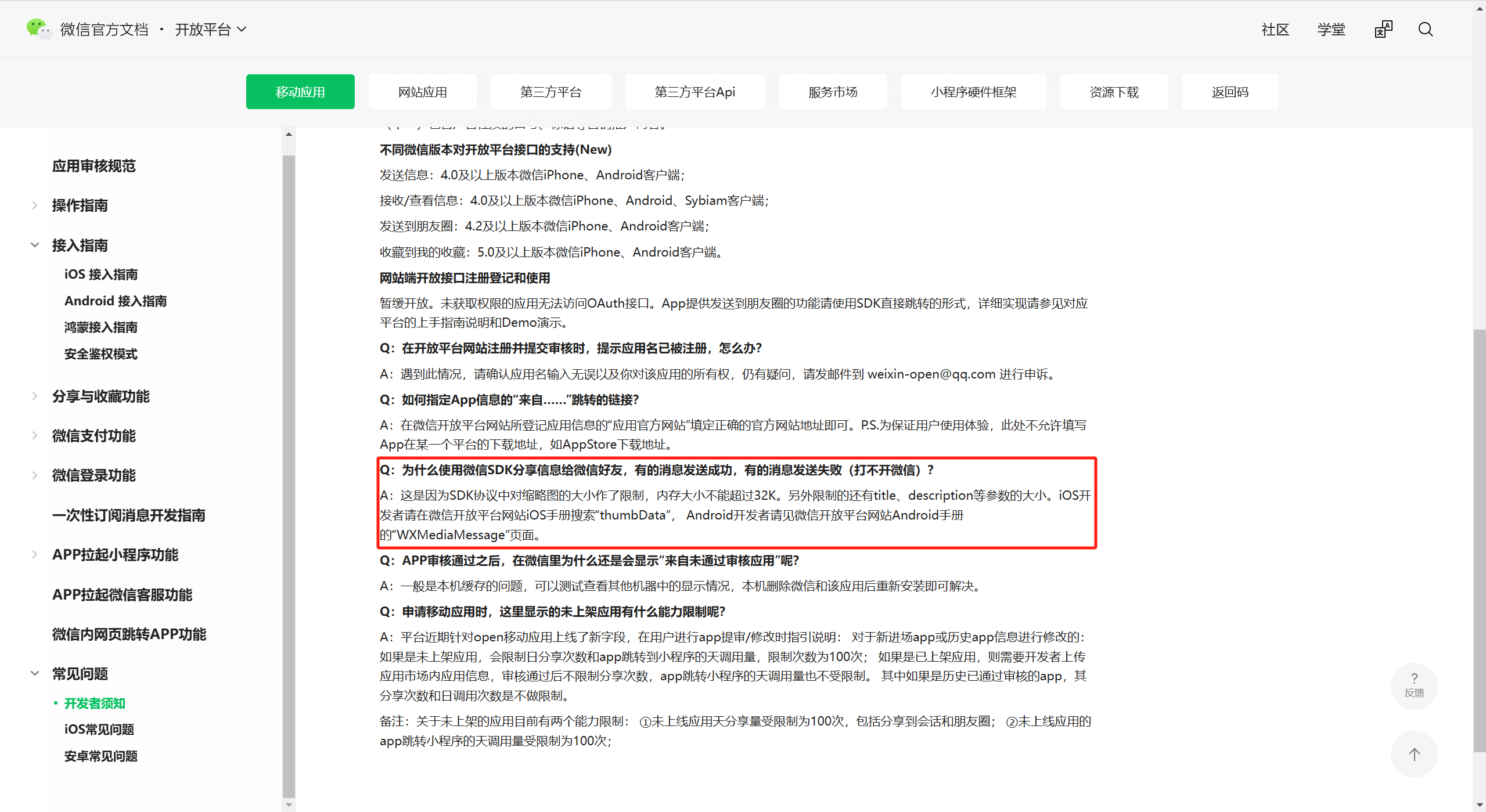
Task: Expand the 操作指南 section
Action: coord(35,205)
